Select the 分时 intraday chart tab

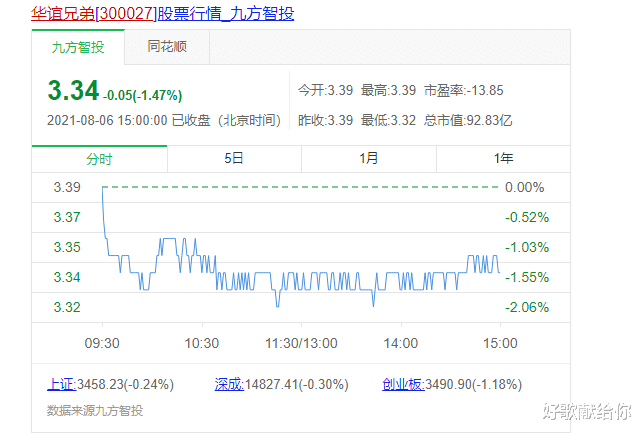click(x=99, y=159)
